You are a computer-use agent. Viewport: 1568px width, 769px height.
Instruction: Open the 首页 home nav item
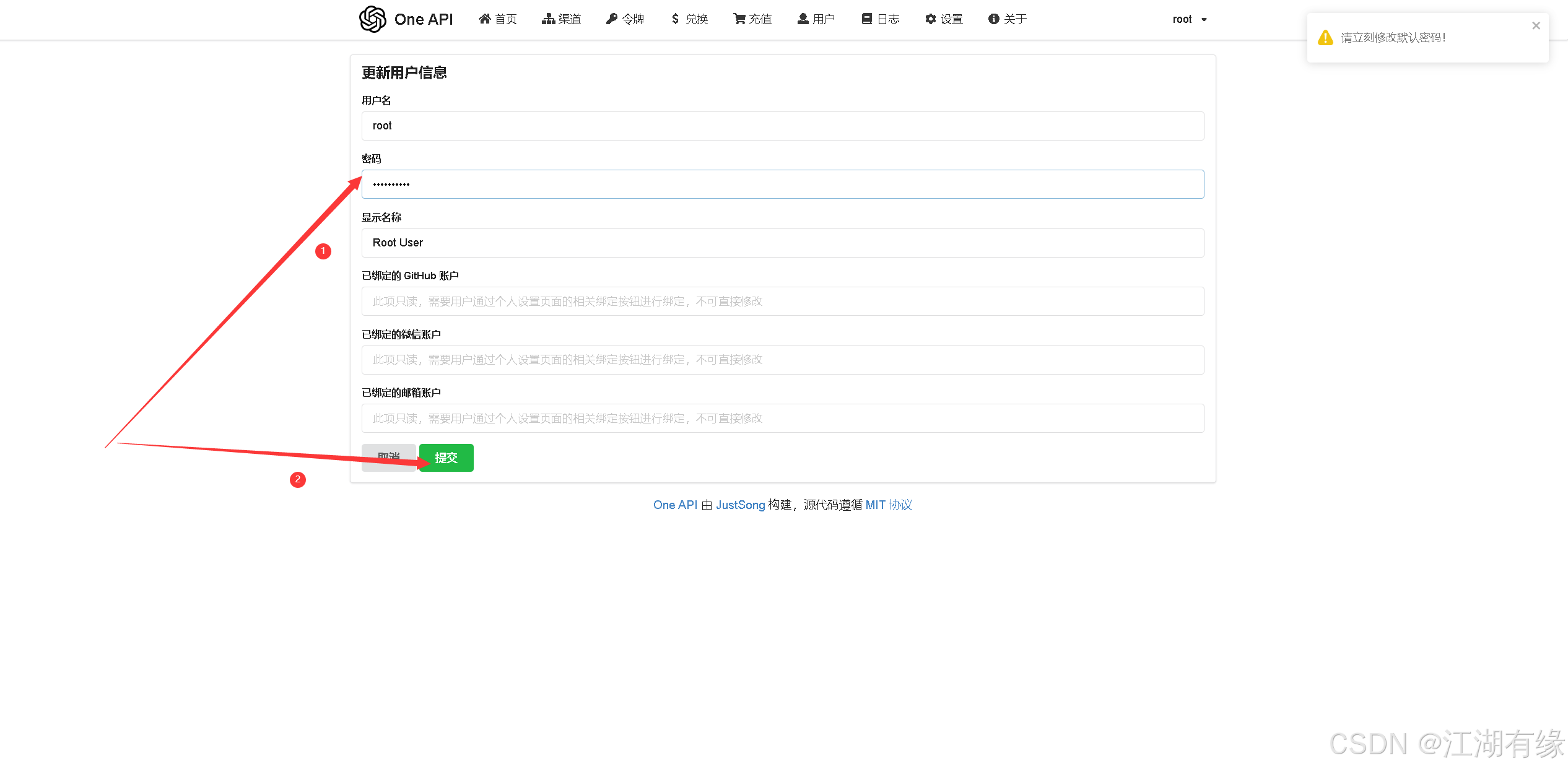tap(498, 19)
